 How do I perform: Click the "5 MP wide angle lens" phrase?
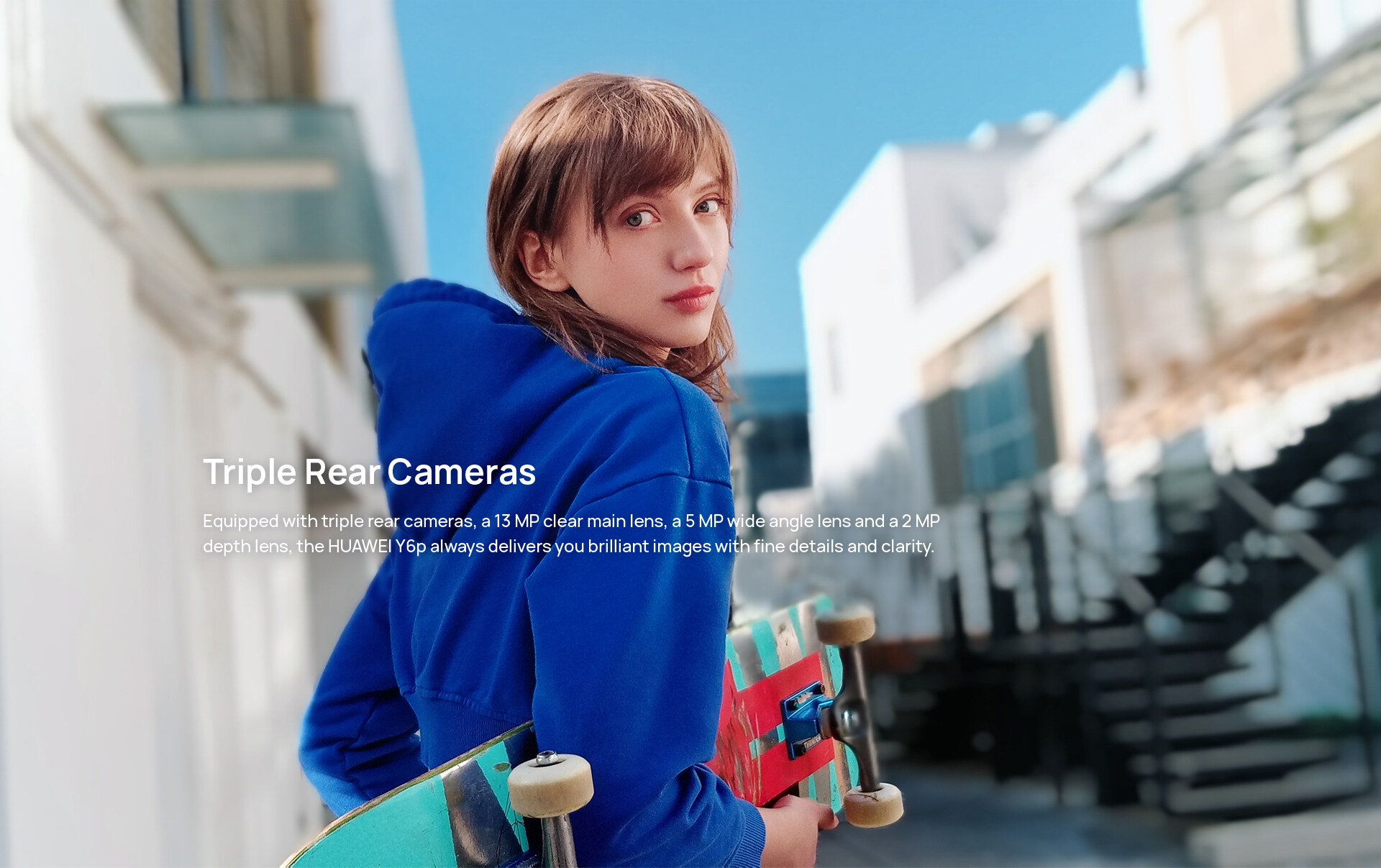(767, 521)
